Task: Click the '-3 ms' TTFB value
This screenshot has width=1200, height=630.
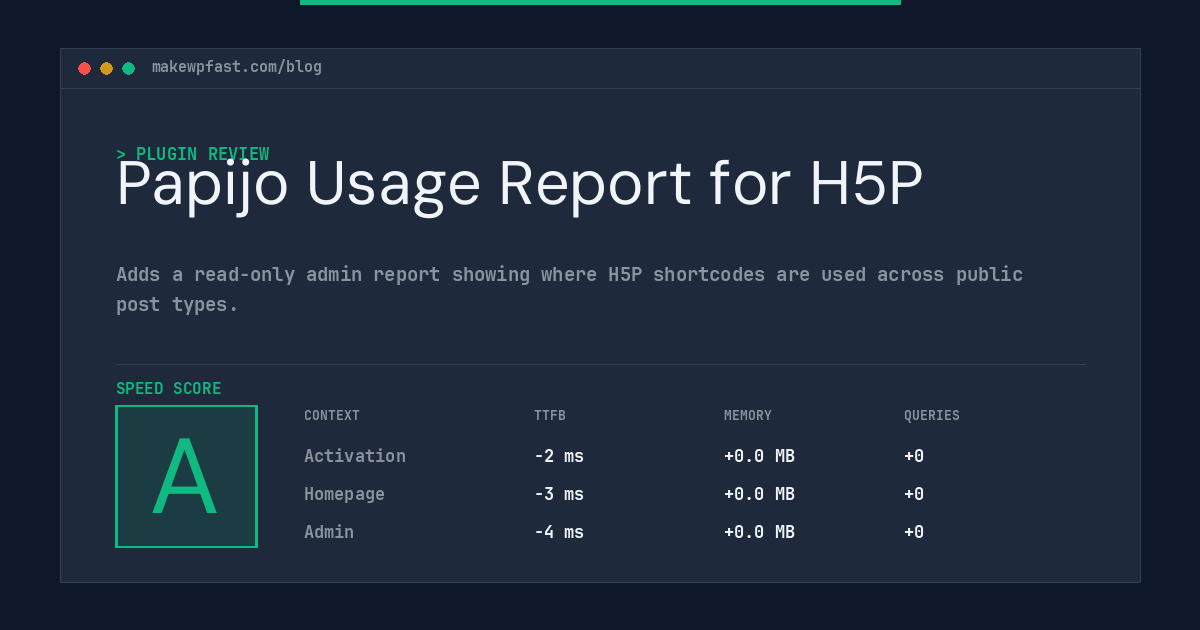Action: point(559,494)
